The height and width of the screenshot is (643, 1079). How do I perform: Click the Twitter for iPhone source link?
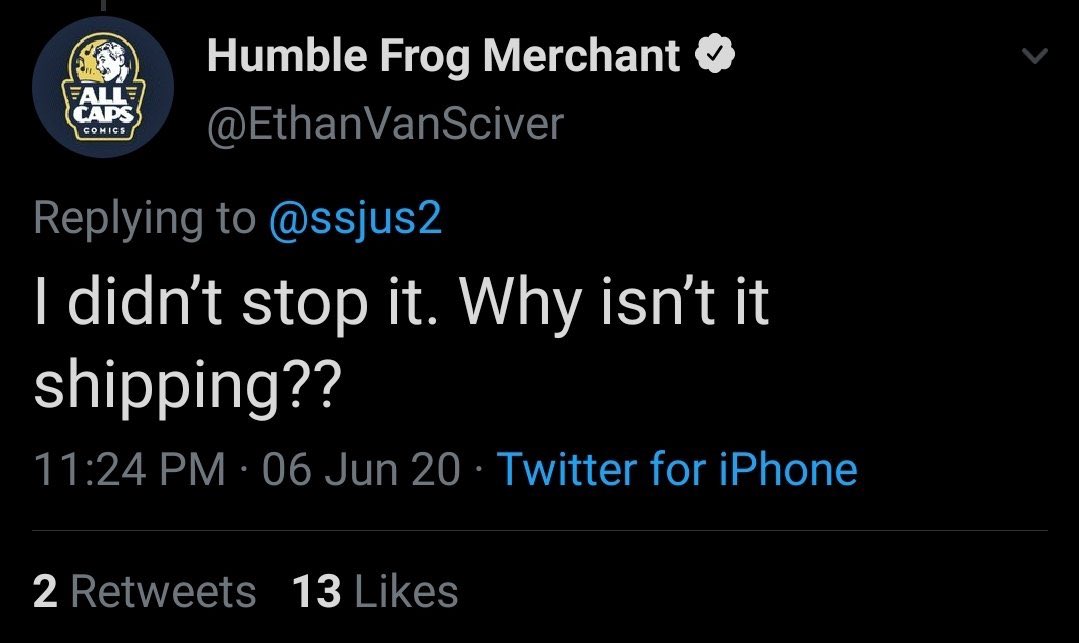tap(677, 469)
